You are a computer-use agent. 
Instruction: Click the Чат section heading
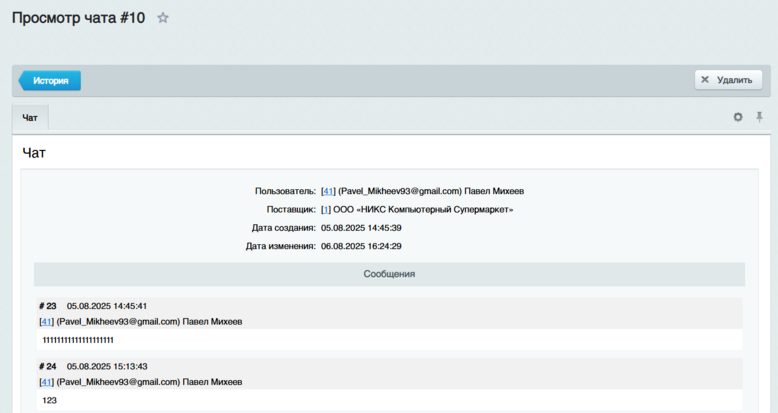pos(34,153)
